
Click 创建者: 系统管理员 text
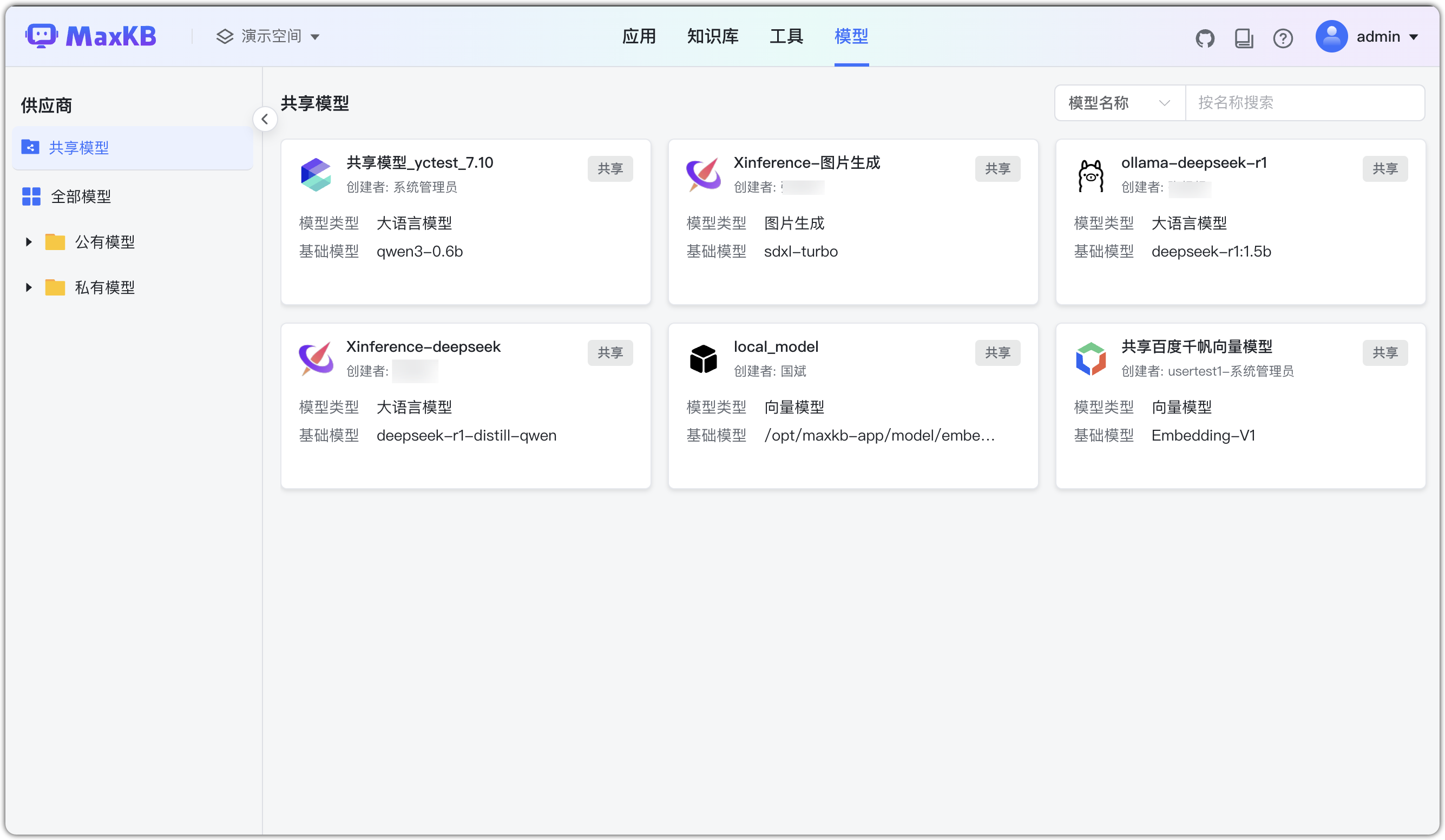click(402, 187)
